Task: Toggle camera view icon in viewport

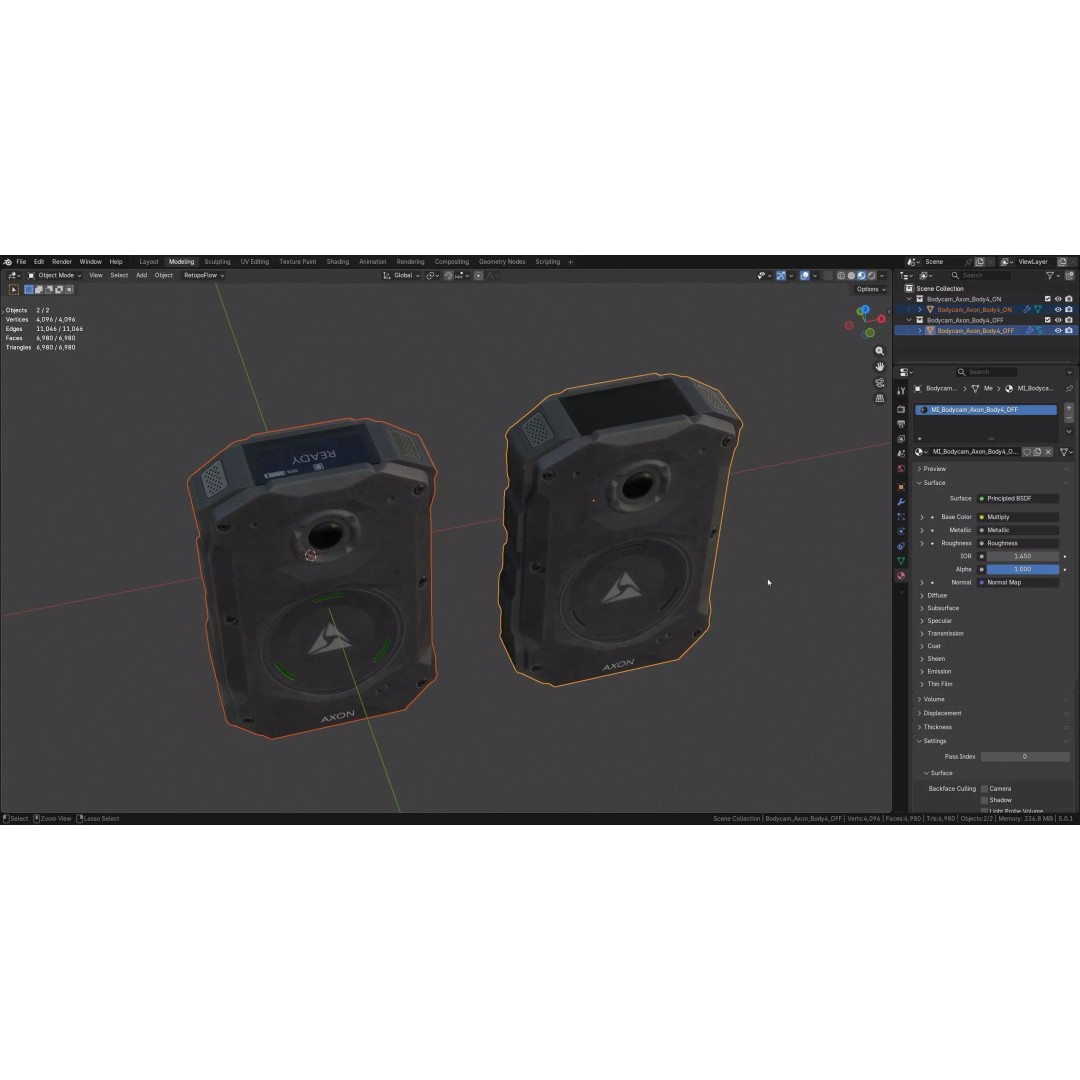Action: pyautogui.click(x=880, y=382)
